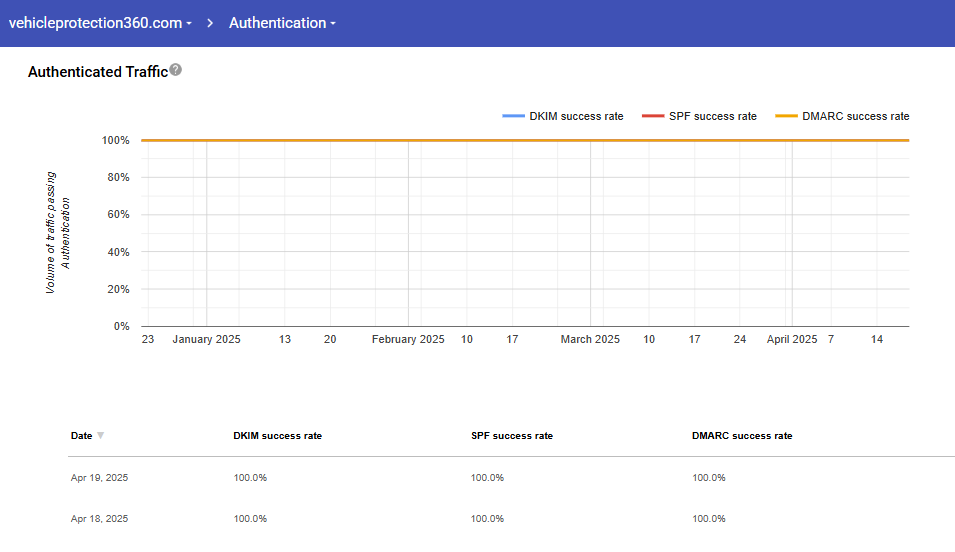Select the Apr 19, 2025 table row date
This screenshot has height=552, width=955.
[99, 478]
